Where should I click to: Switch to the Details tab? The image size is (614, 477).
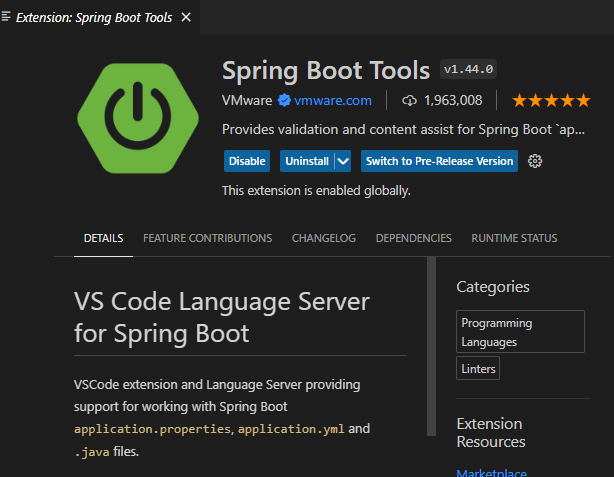103,238
